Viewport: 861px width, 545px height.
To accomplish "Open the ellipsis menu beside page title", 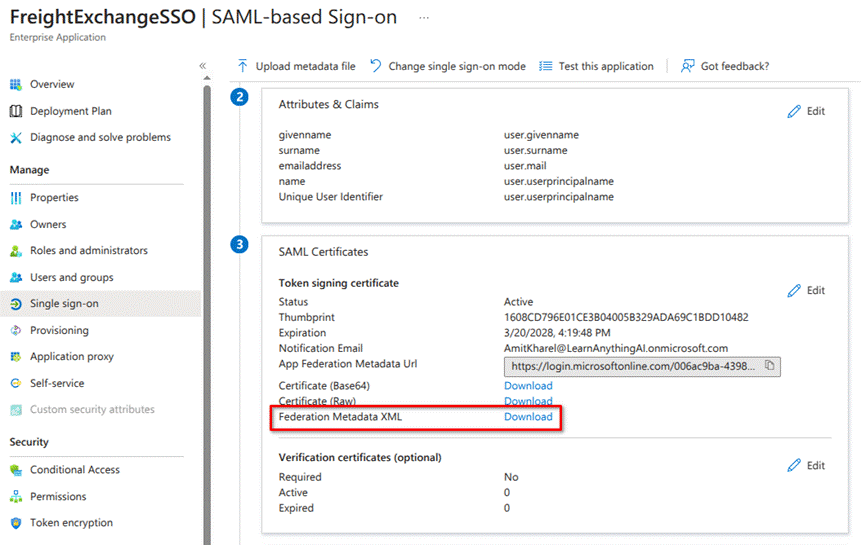I will (x=424, y=18).
